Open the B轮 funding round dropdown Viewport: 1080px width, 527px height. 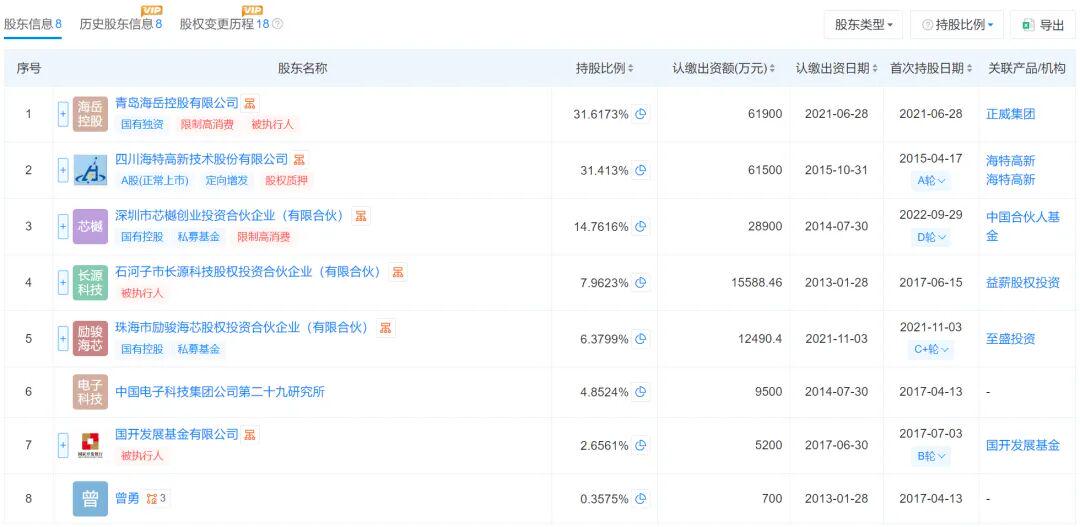coord(931,456)
